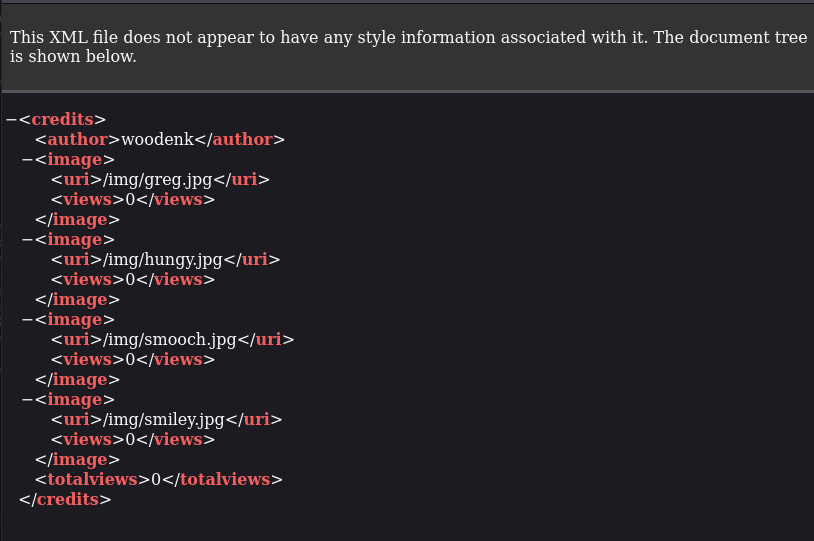Click the views line under smooch.jpg
814x541 pixels.
[x=133, y=360]
